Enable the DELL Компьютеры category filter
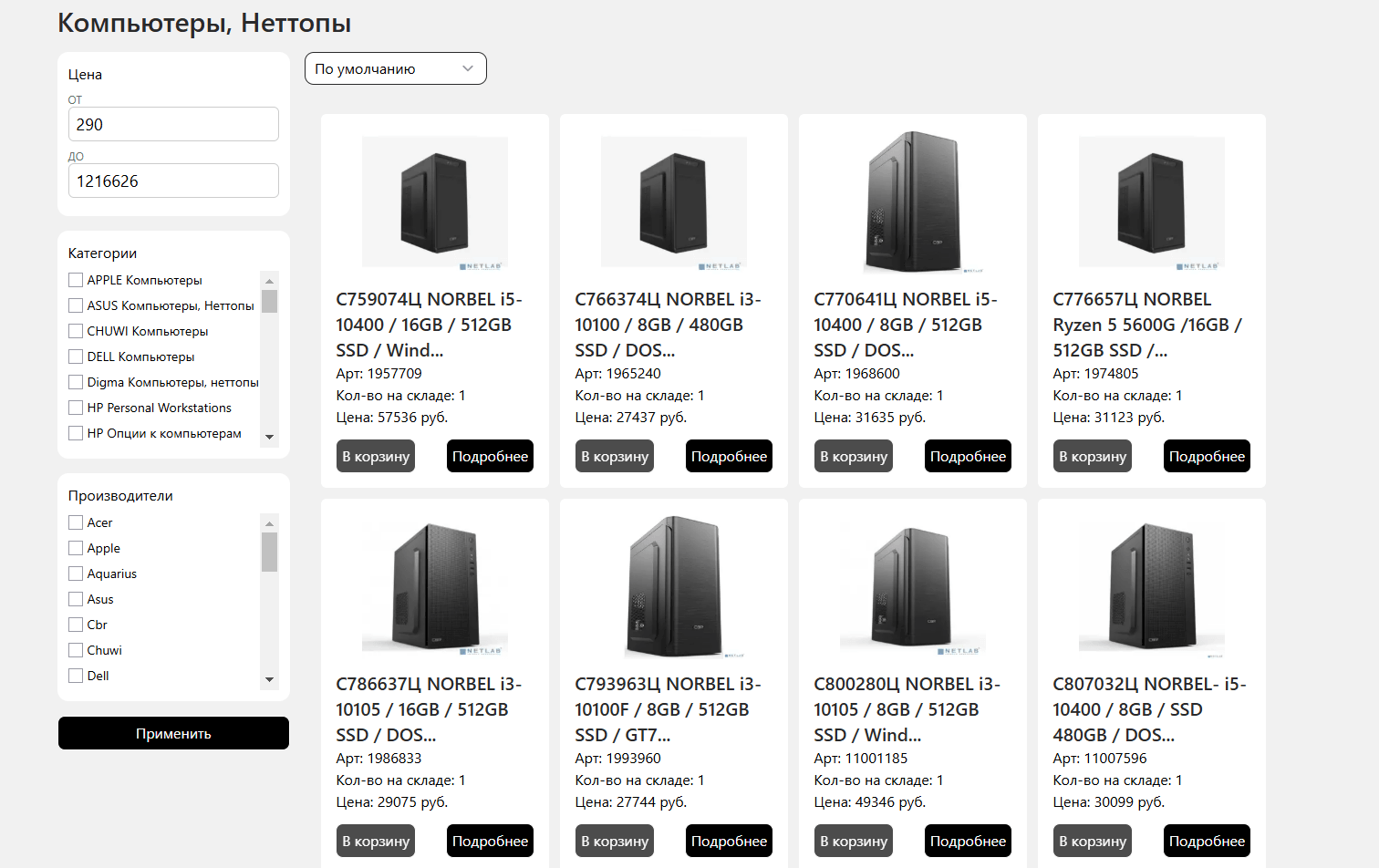 [76, 356]
